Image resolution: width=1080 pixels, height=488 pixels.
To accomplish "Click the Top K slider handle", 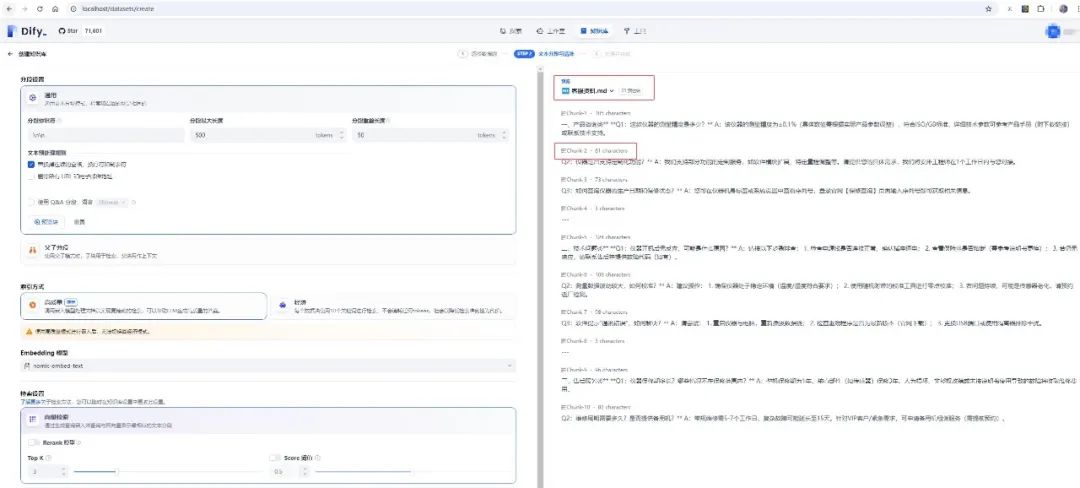I will (x=116, y=472).
